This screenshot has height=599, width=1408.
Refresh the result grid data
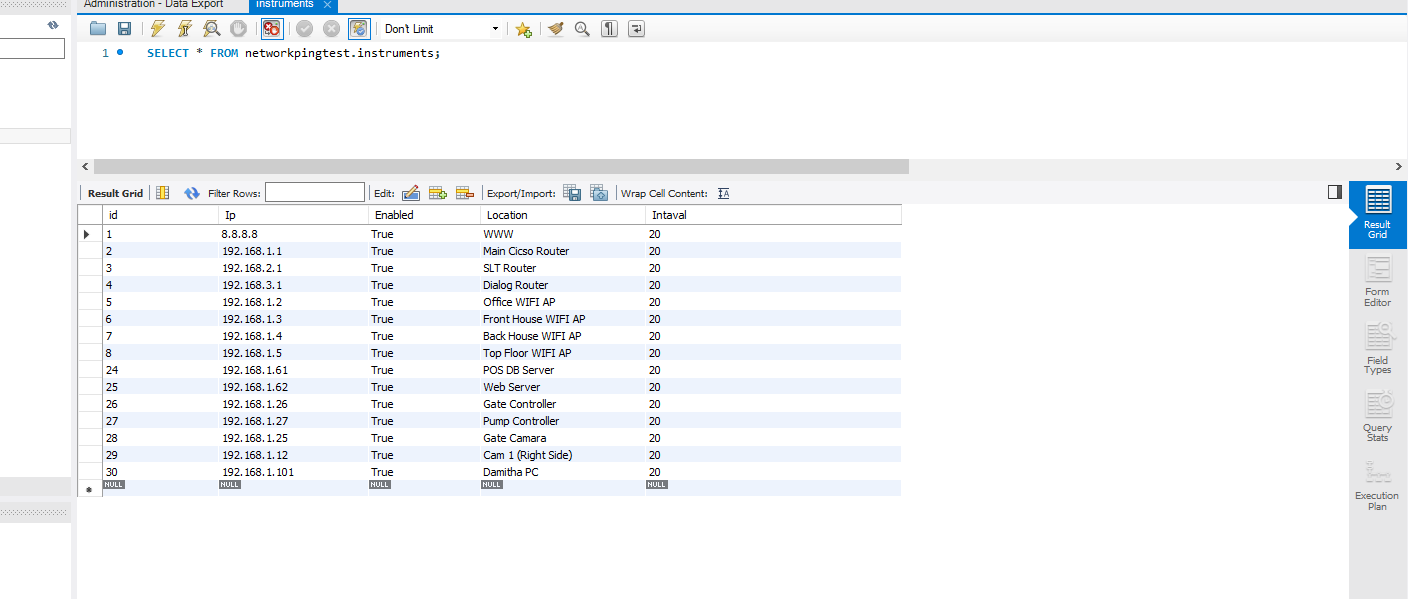pos(192,193)
